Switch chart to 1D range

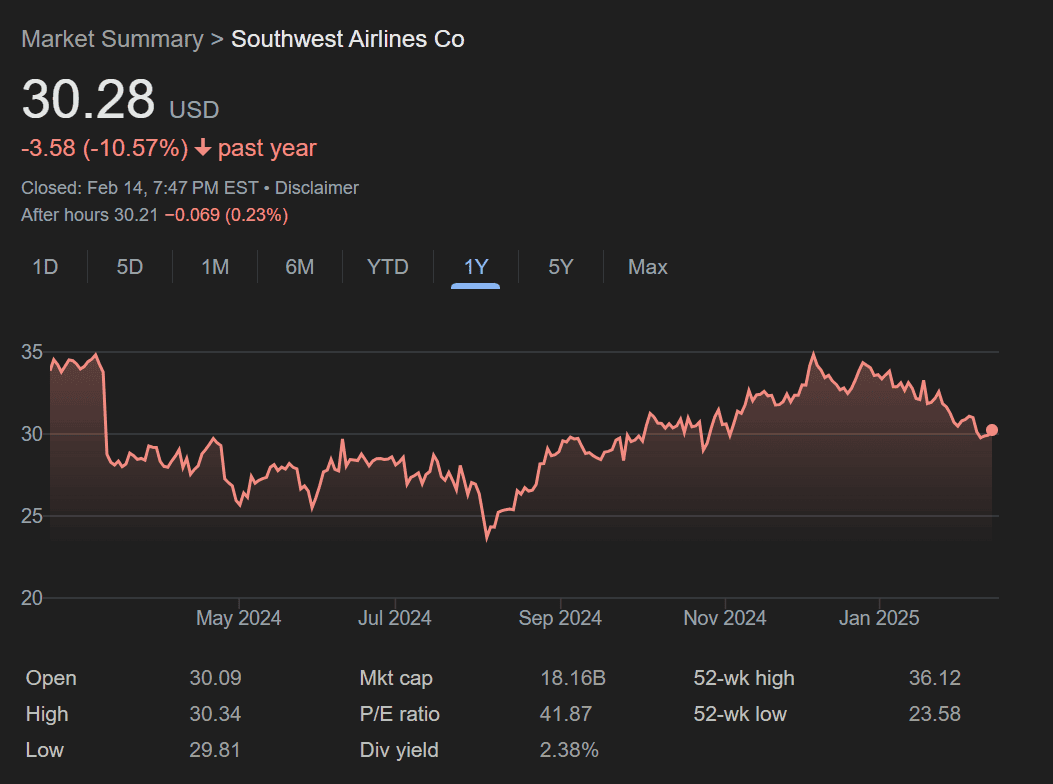point(45,267)
